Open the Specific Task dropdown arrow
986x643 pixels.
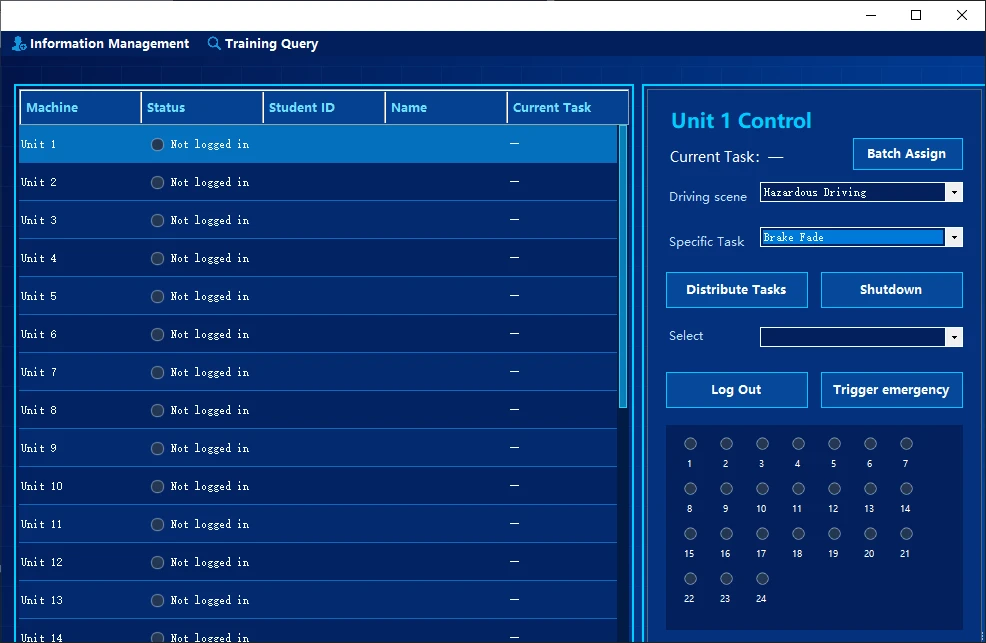pos(954,238)
